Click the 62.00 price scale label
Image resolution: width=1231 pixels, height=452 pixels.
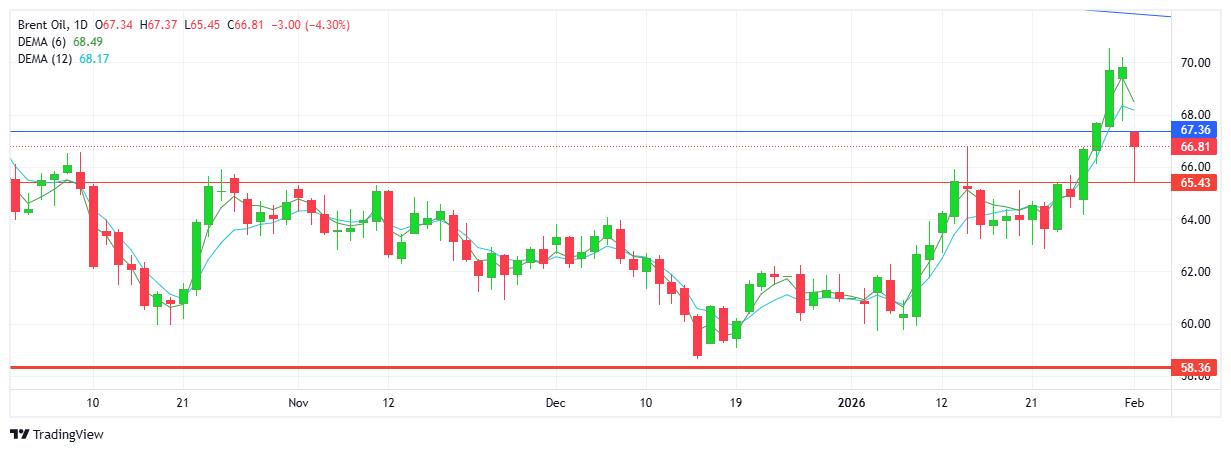point(1194,272)
